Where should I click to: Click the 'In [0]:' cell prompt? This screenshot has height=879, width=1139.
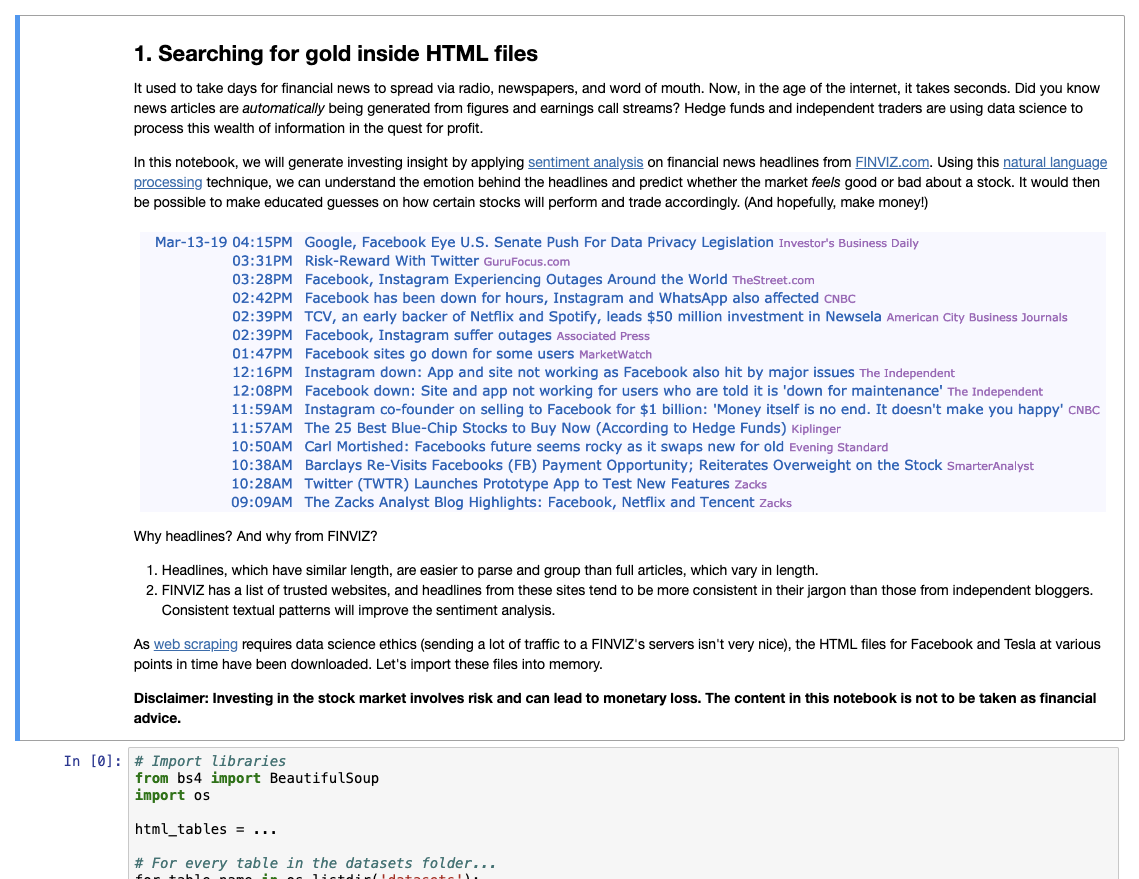[92, 761]
